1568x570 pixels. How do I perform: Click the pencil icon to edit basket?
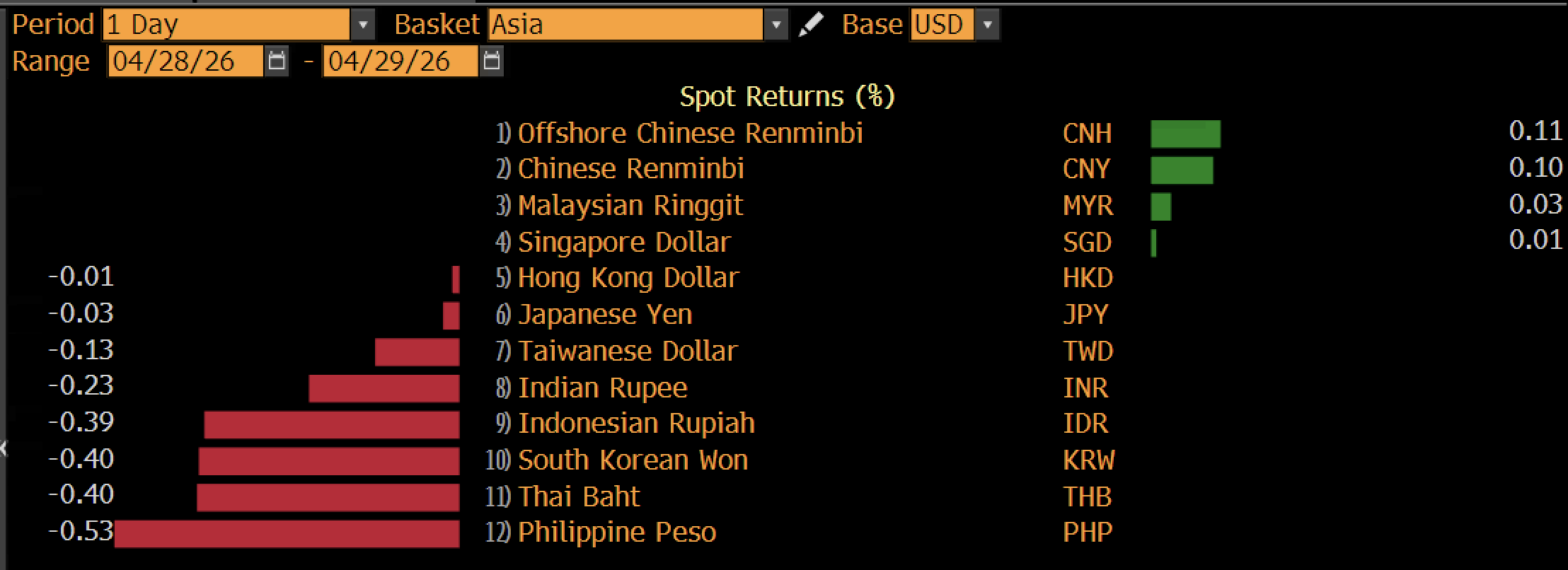[810, 25]
